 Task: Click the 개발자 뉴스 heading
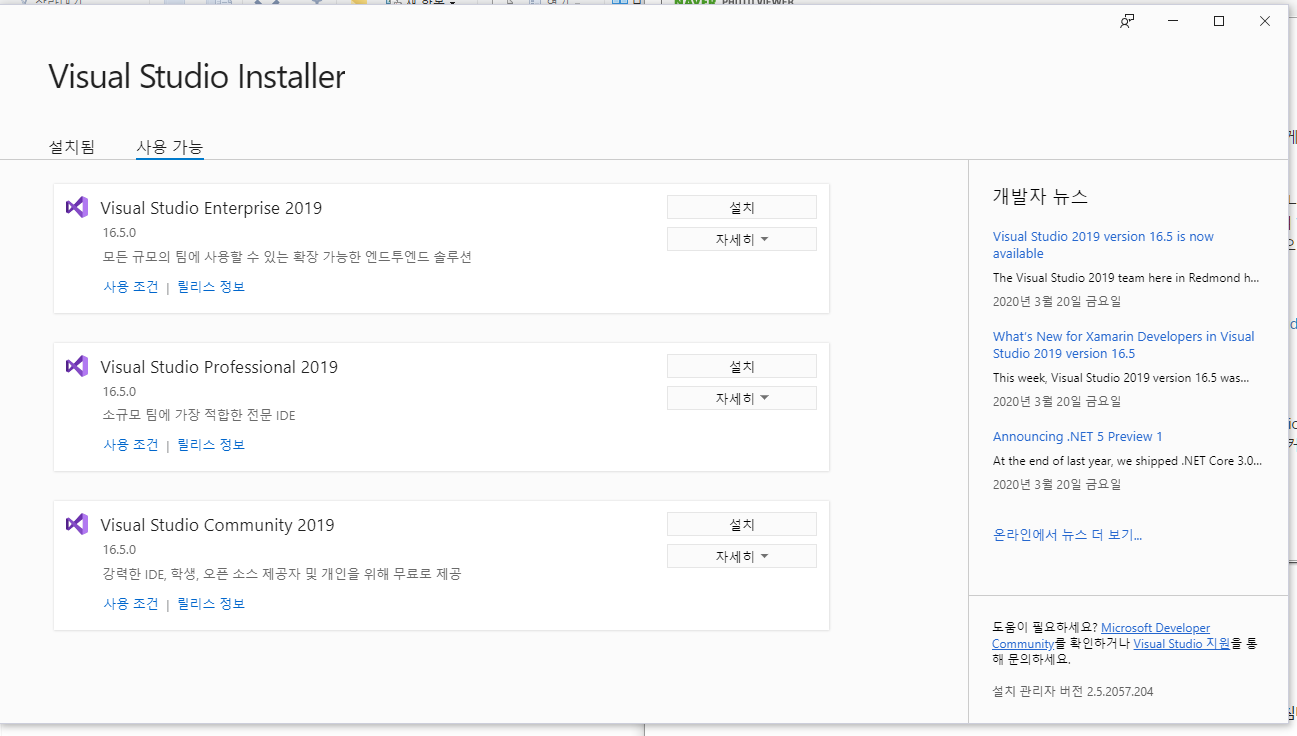[x=1040, y=197]
